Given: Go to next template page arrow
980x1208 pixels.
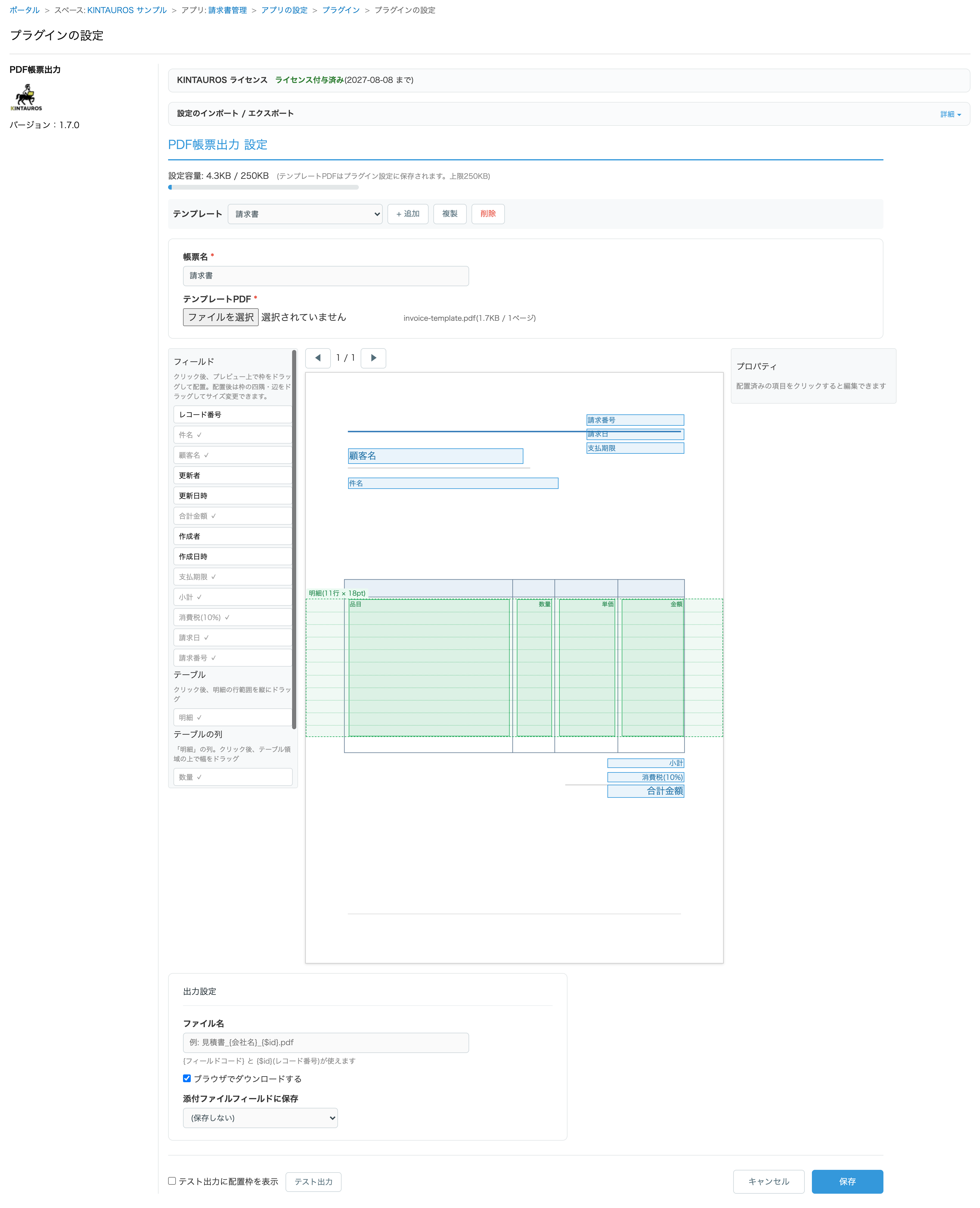Looking at the screenshot, I should pos(373,358).
